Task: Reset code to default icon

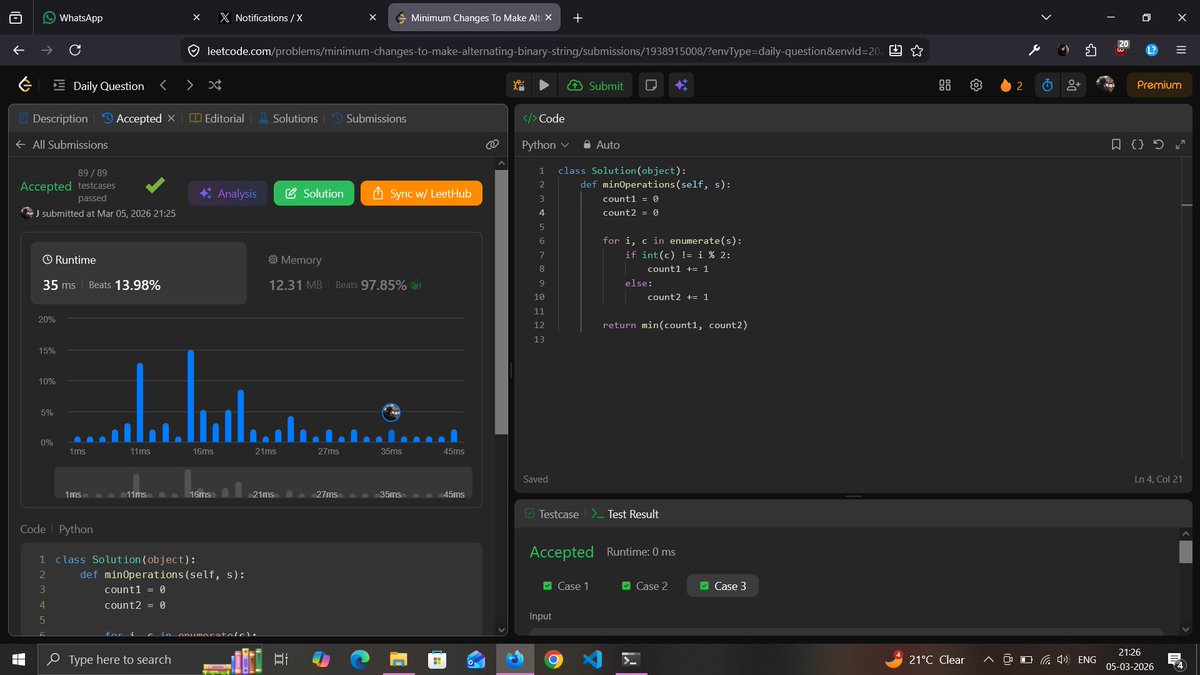Action: point(1158,145)
